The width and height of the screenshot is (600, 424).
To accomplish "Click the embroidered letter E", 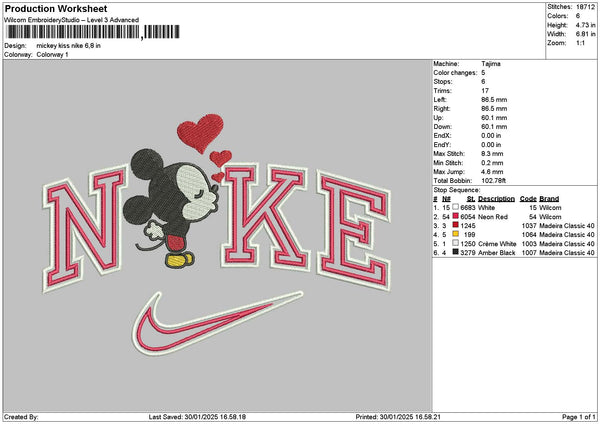I will pyautogui.click(x=354, y=231).
